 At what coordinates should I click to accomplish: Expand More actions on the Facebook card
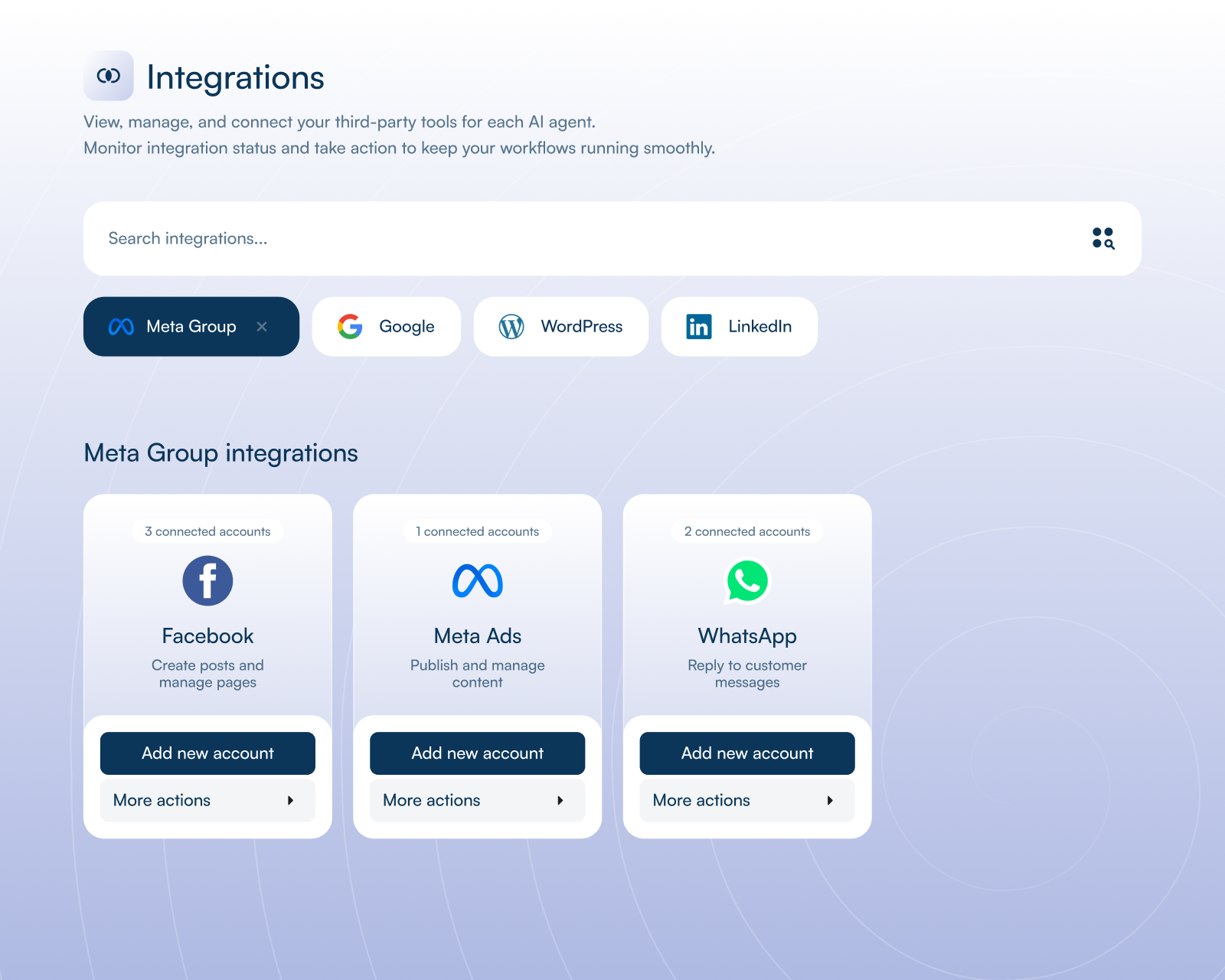point(207,800)
